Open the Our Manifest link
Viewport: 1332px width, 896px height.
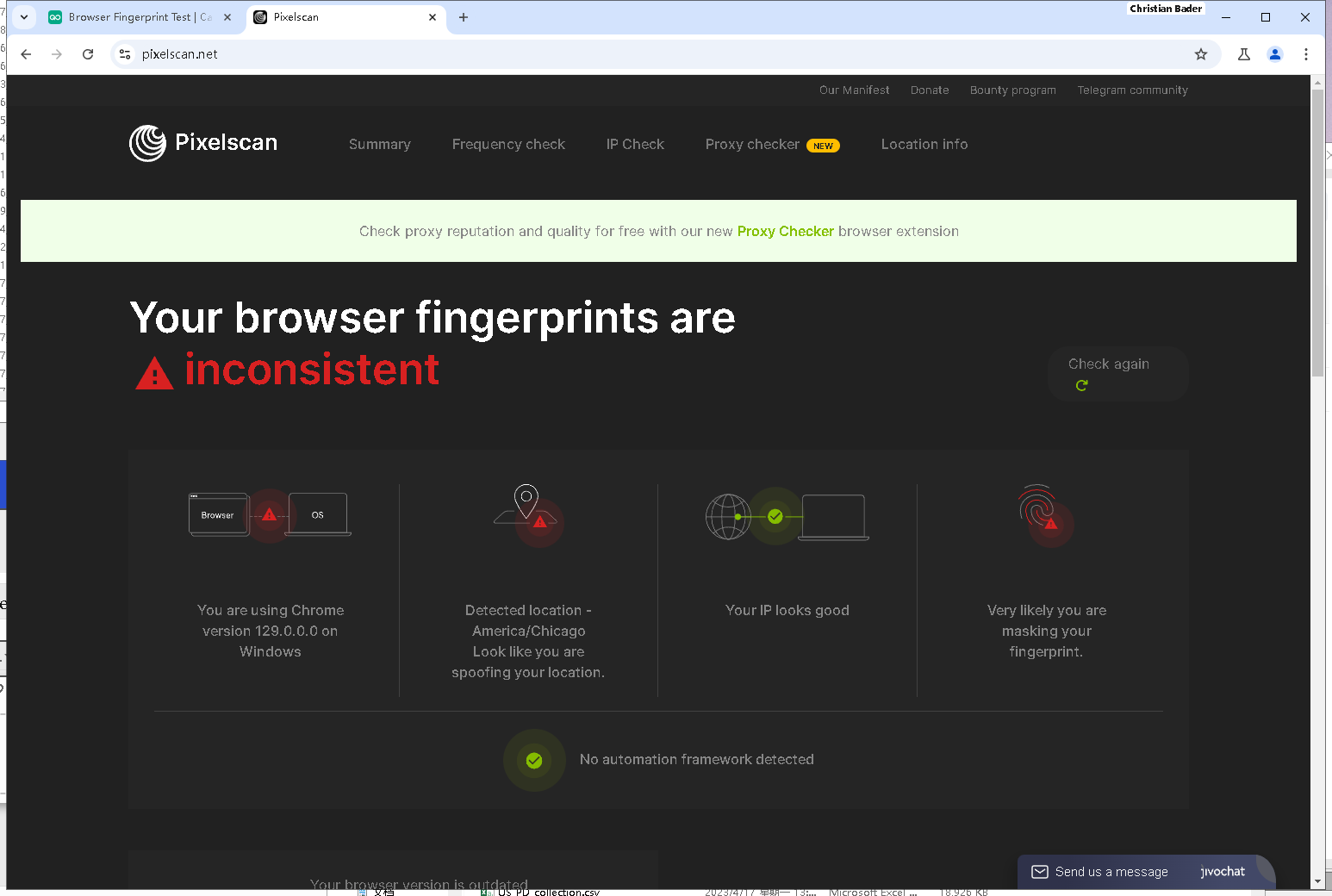click(x=854, y=90)
